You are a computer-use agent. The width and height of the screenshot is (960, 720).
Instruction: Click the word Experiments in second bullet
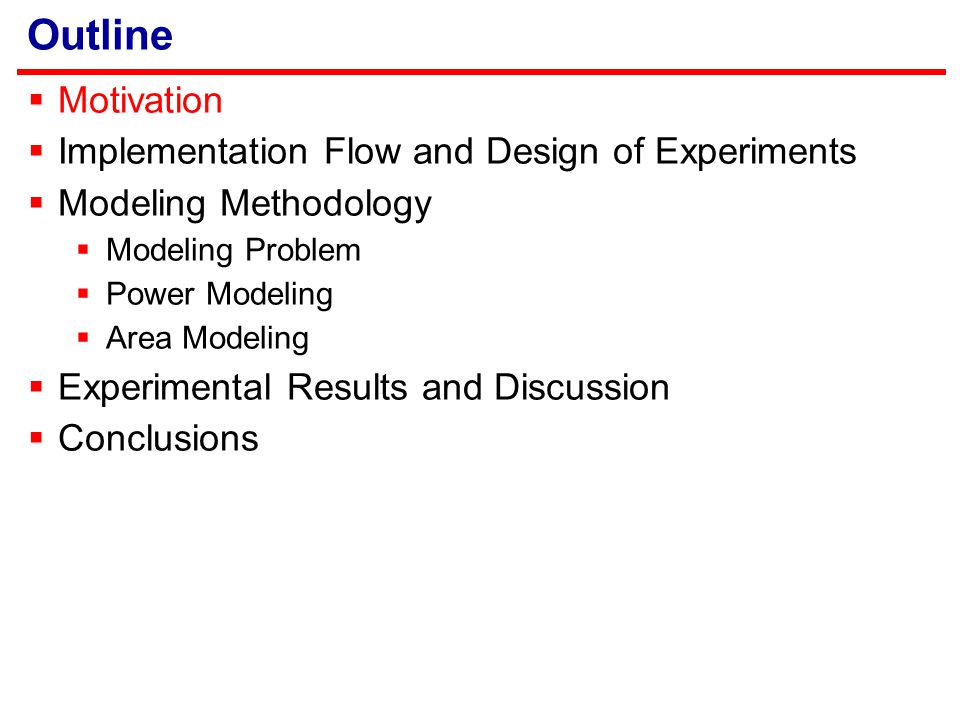click(x=756, y=152)
